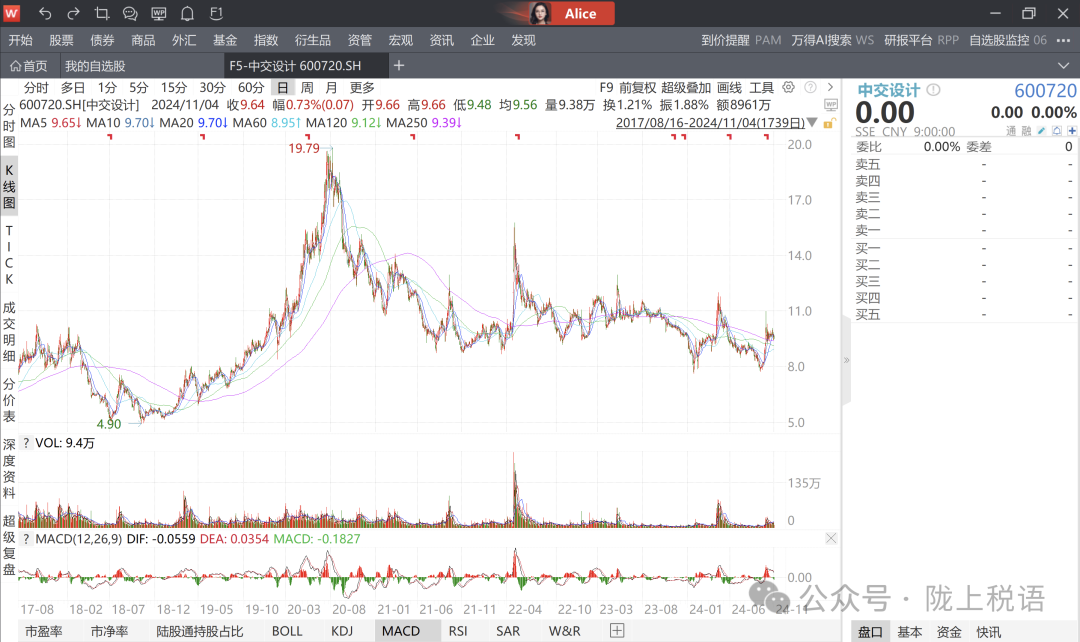Open the 股票 menu
Viewport: 1080px width, 642px height.
pos(61,40)
